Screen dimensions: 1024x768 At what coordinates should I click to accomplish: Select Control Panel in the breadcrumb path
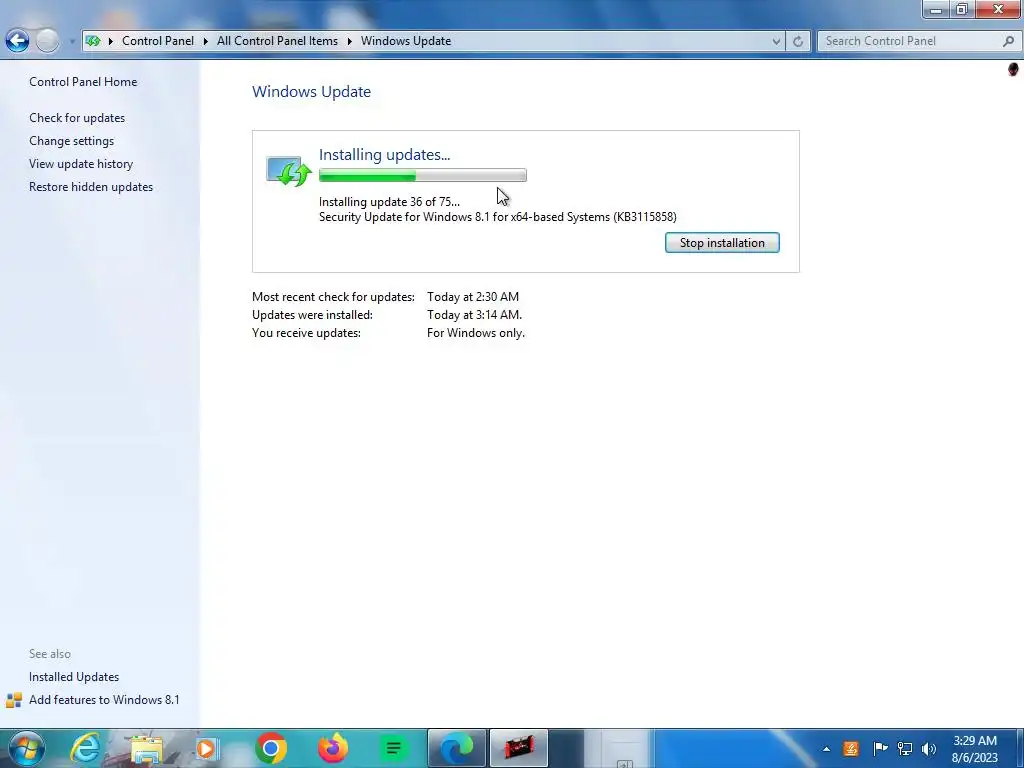click(x=157, y=40)
